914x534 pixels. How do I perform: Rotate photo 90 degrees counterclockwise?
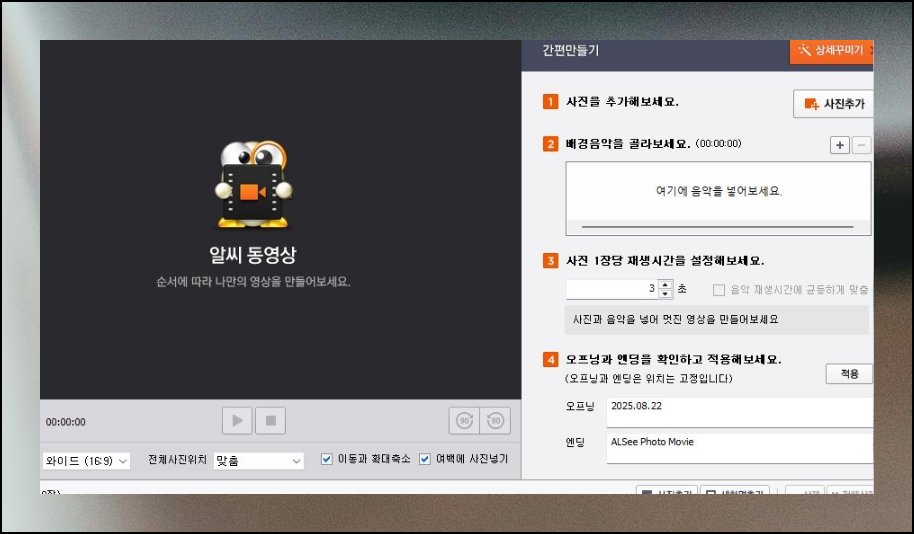click(x=495, y=420)
